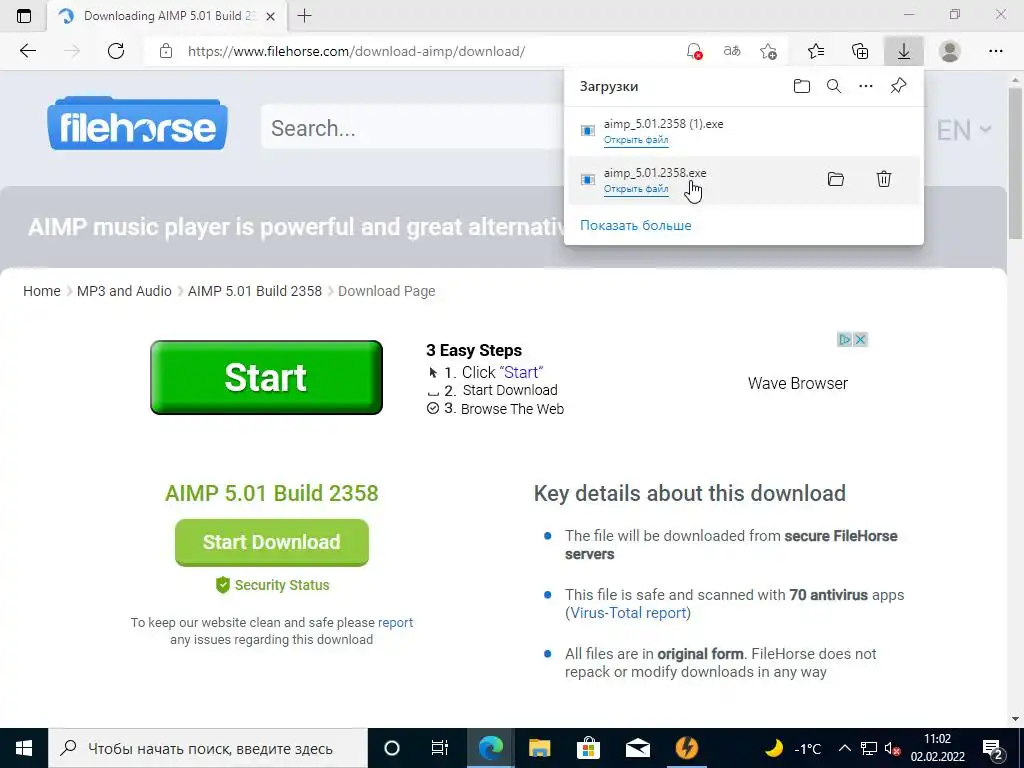Open the AIMP 5.01 Build 2358 breadcrumb
1024x768 pixels.
(x=255, y=291)
